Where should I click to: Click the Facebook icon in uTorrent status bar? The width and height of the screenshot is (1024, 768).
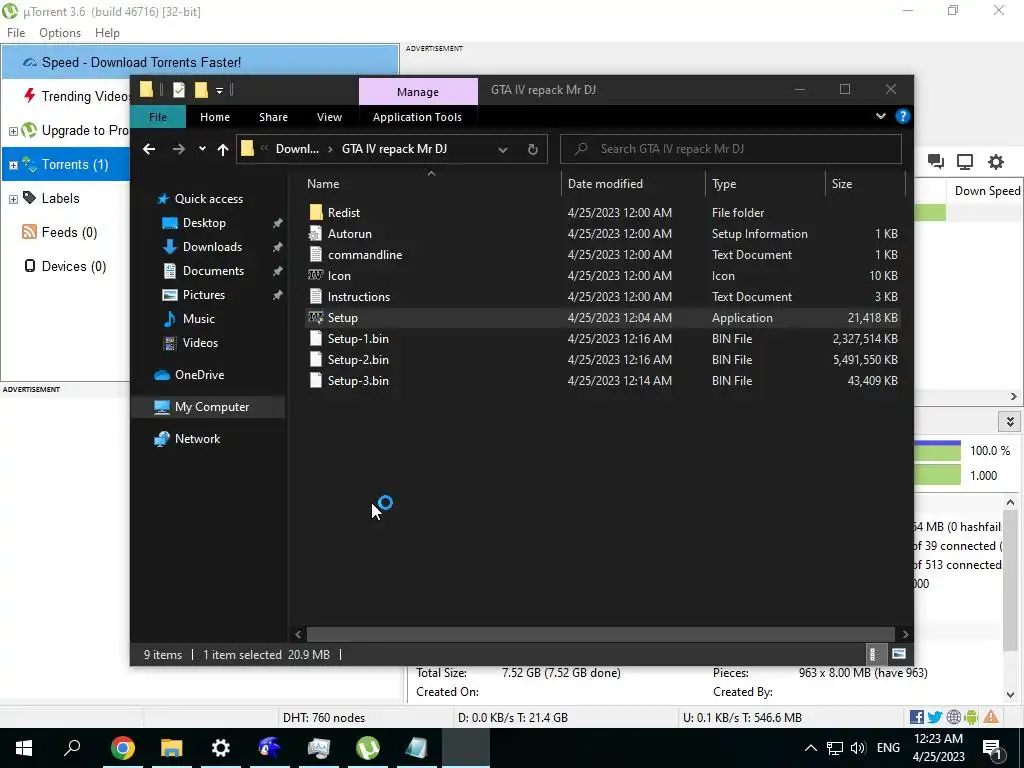916,717
